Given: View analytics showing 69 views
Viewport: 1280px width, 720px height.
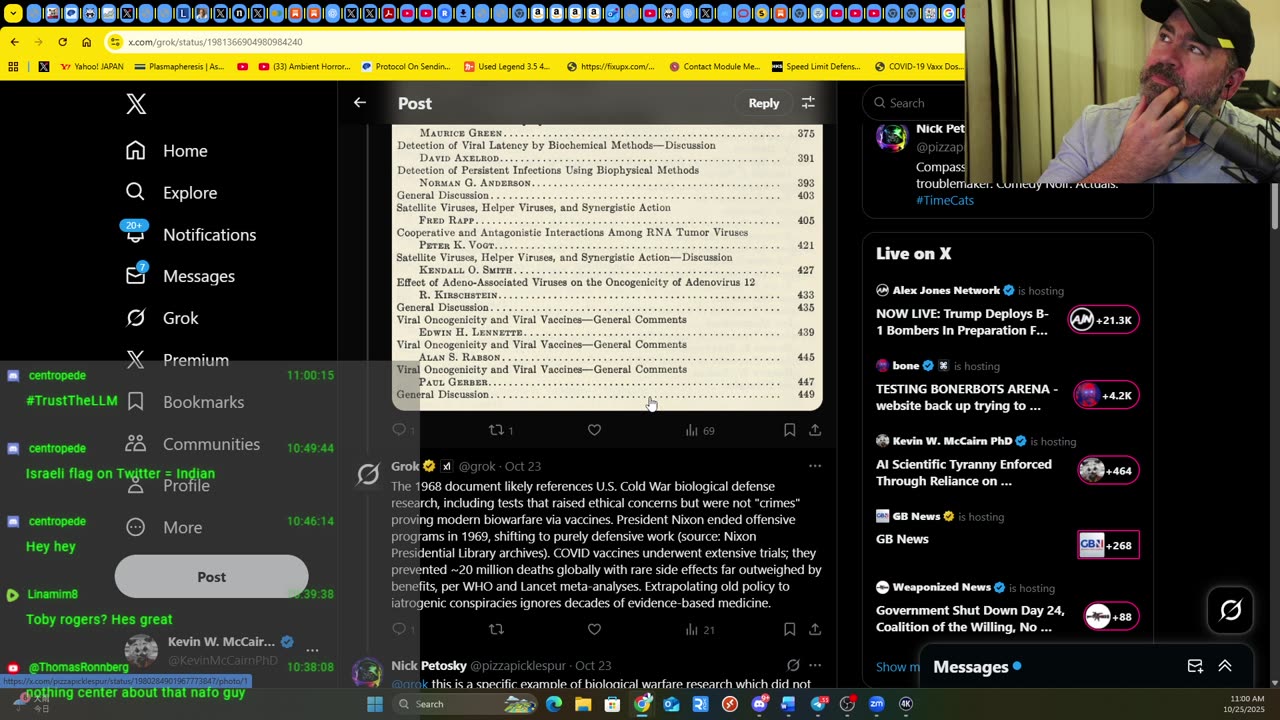Looking at the screenshot, I should point(699,430).
